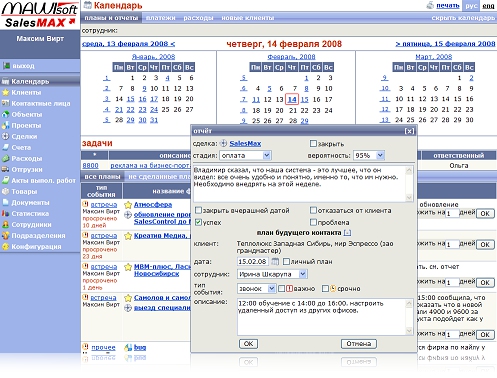497x378 pixels.
Task: Open the стадия dropdown
Action: 245,155
